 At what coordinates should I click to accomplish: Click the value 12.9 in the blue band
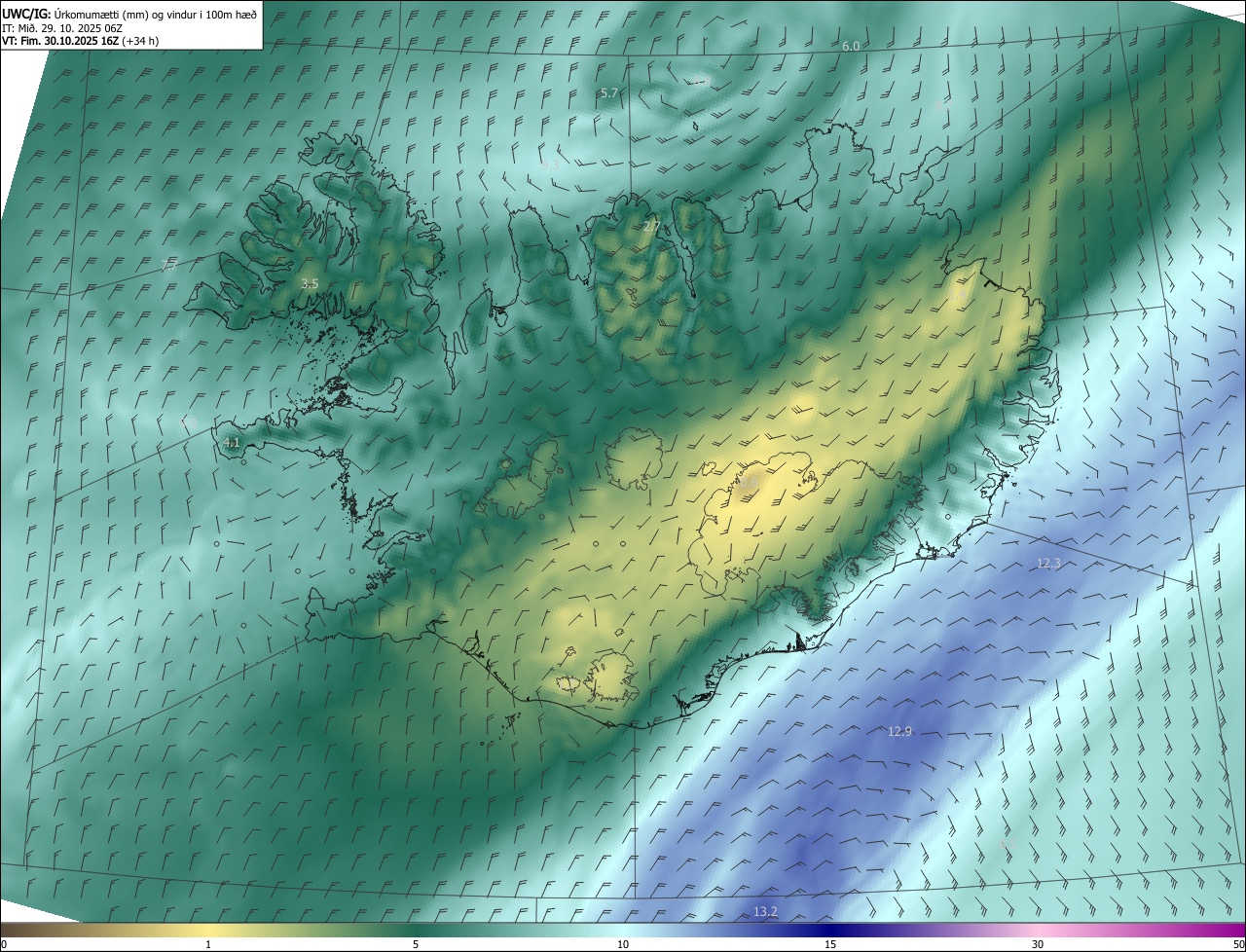pyautogui.click(x=899, y=731)
